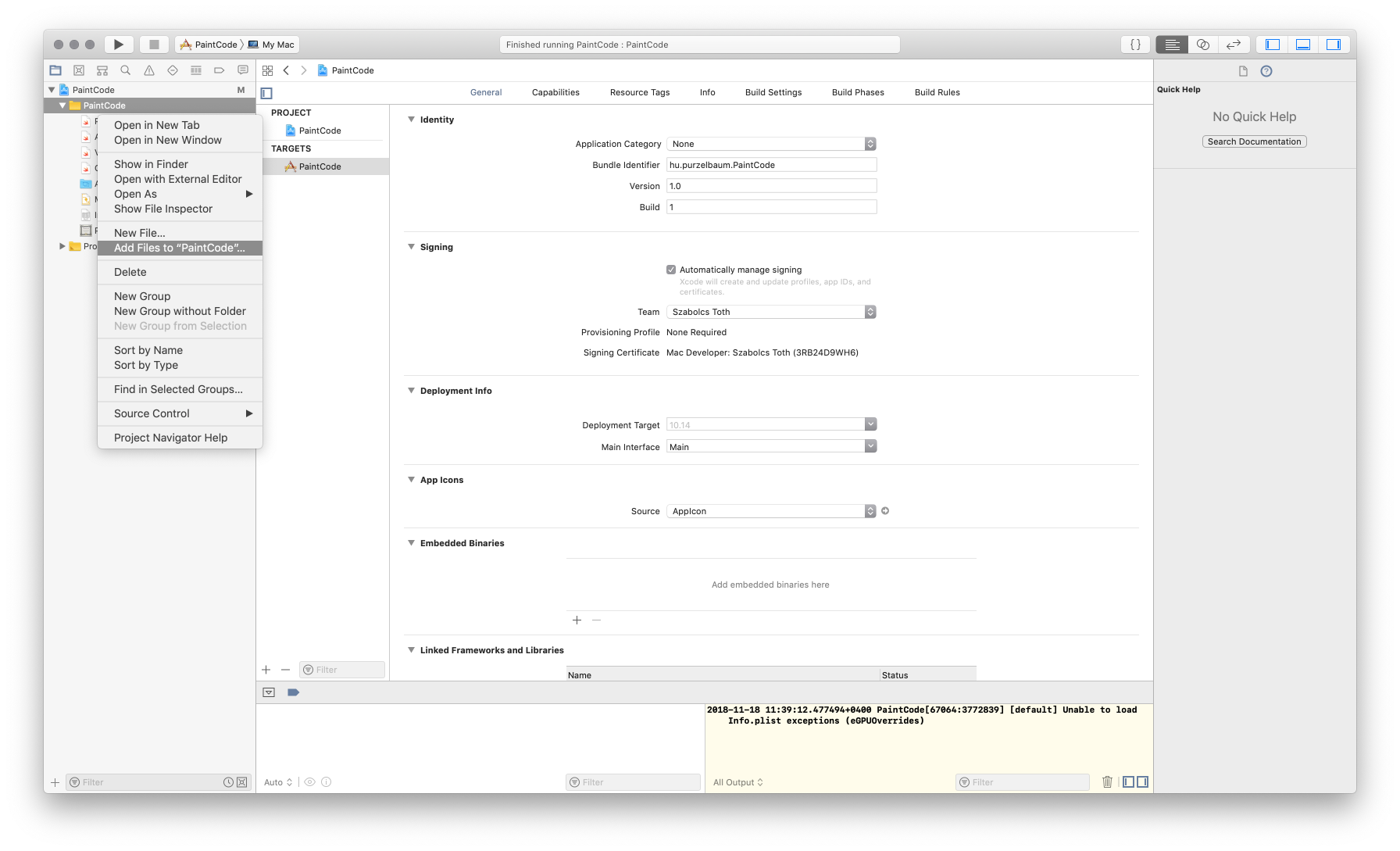Image resolution: width=1400 pixels, height=851 pixels.
Task: Open the App Icons Source dropdown
Action: (772, 511)
